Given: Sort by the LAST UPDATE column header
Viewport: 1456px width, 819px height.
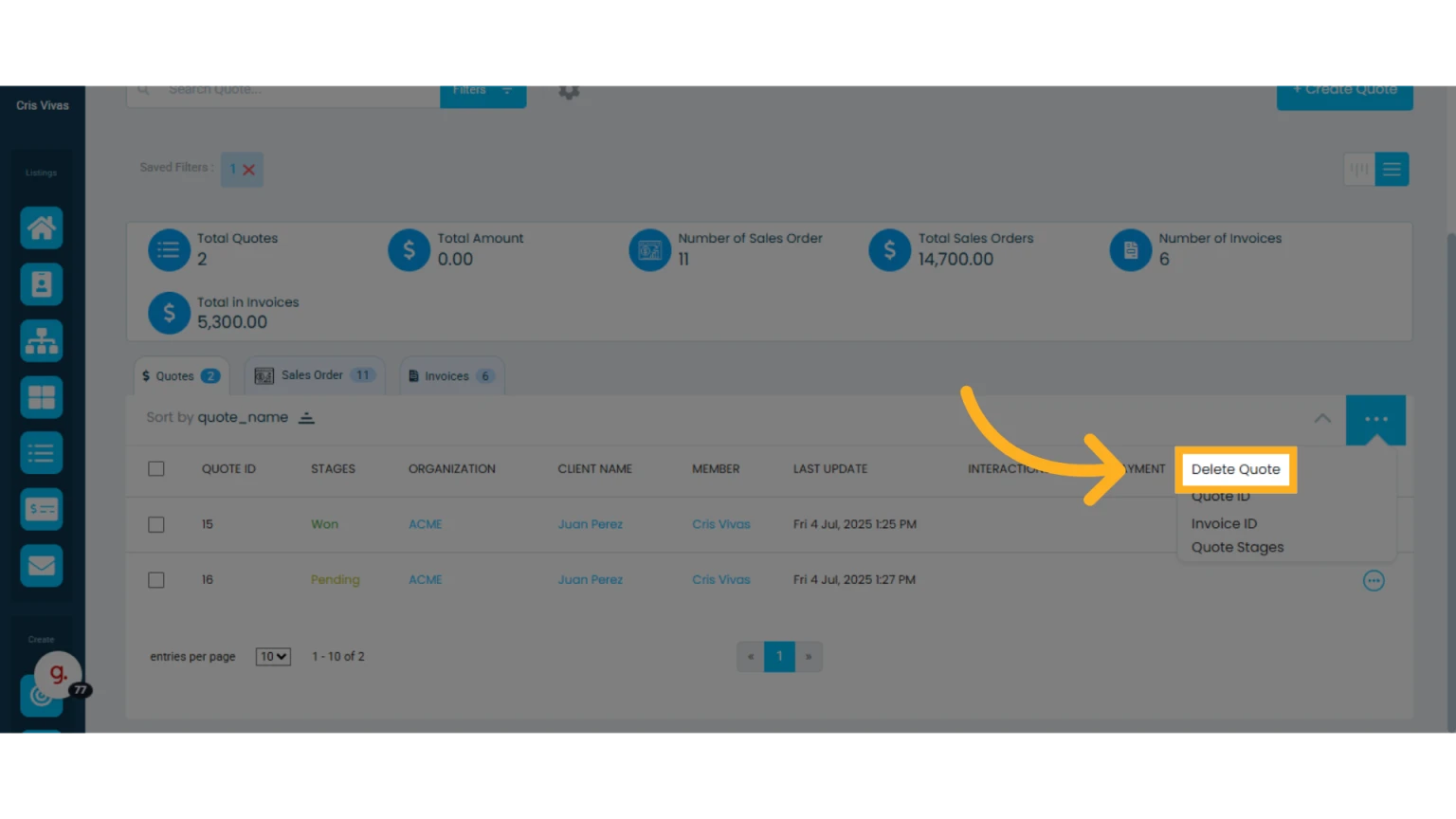Looking at the screenshot, I should pyautogui.click(x=830, y=469).
